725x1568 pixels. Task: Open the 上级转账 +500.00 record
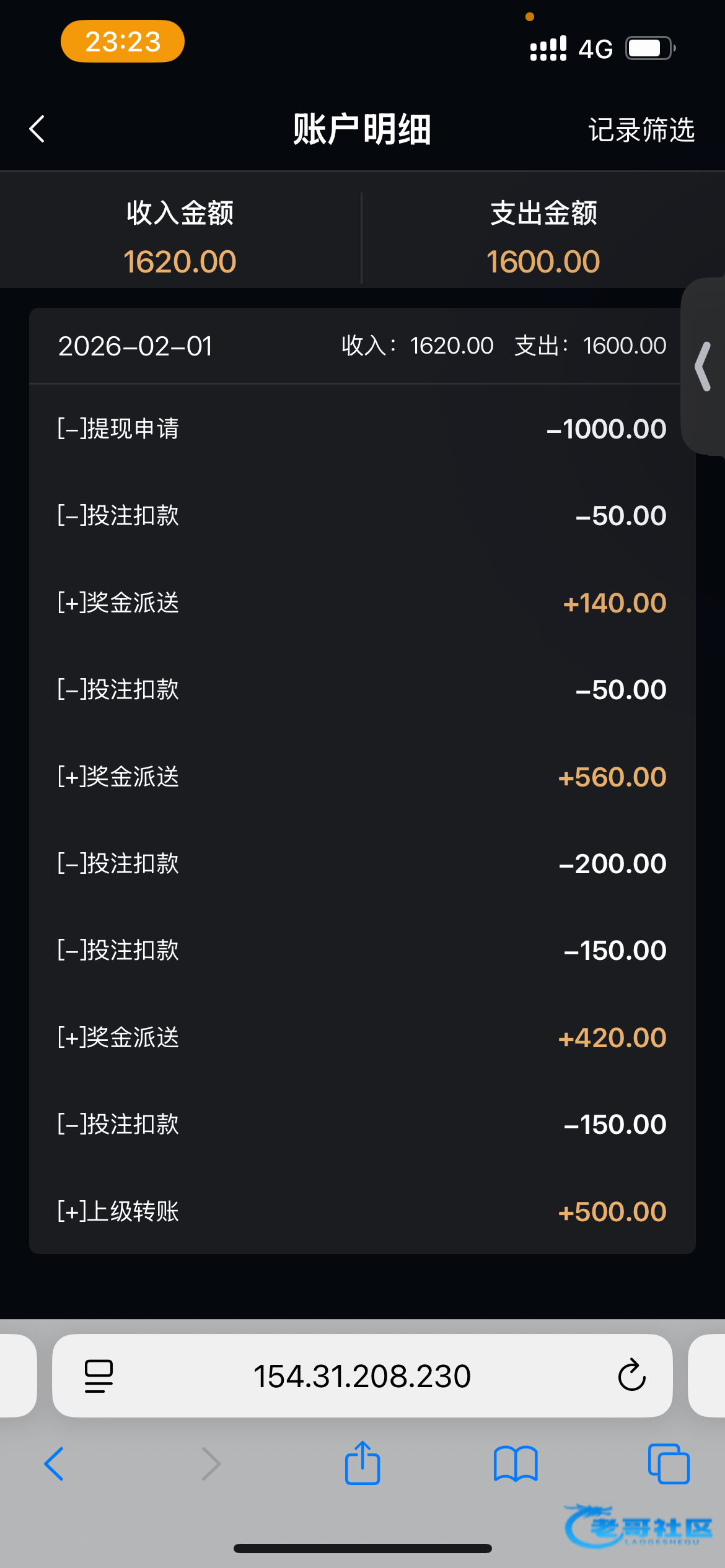(362, 1211)
